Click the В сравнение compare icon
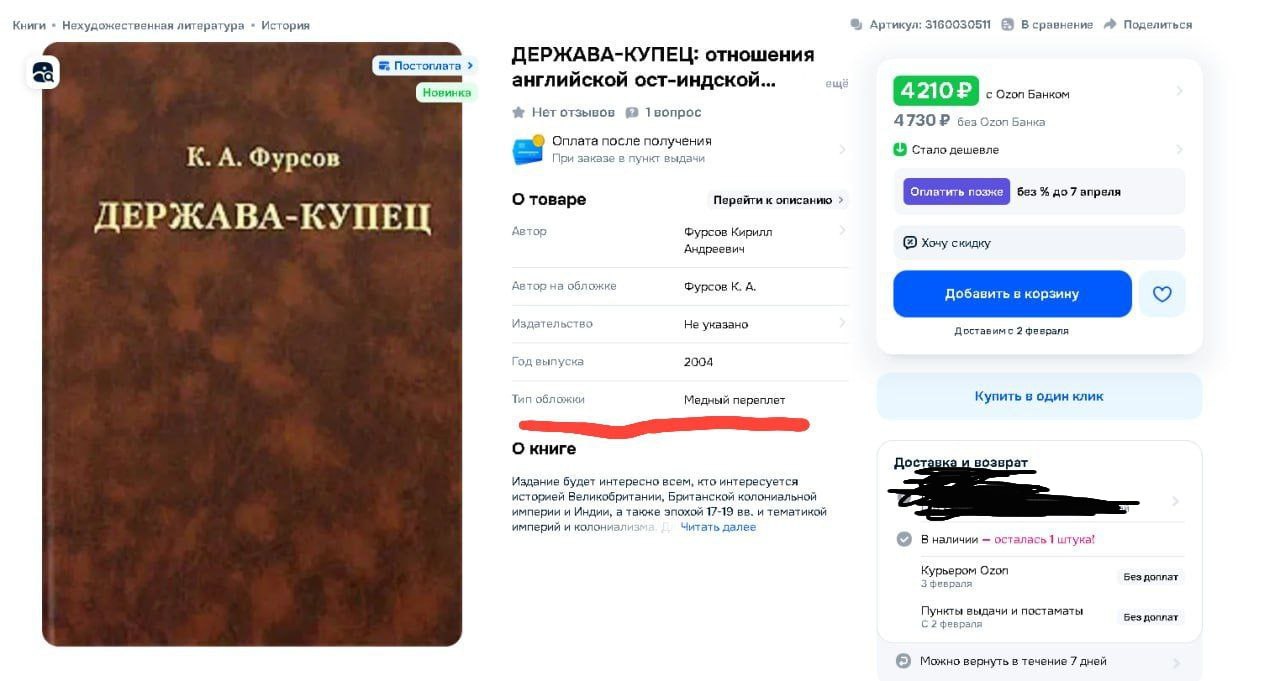The height and width of the screenshot is (681, 1280). coord(1008,24)
